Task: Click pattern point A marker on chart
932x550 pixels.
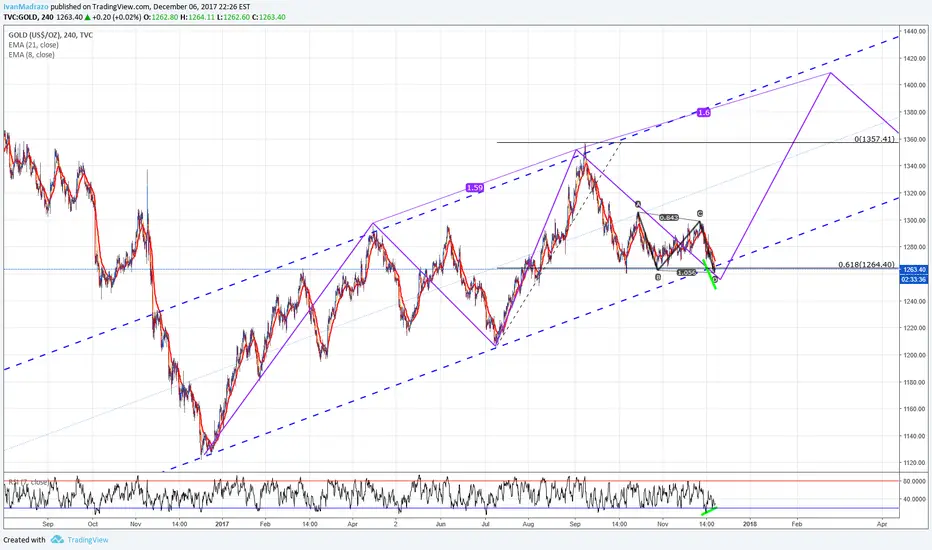Action: 638,205
